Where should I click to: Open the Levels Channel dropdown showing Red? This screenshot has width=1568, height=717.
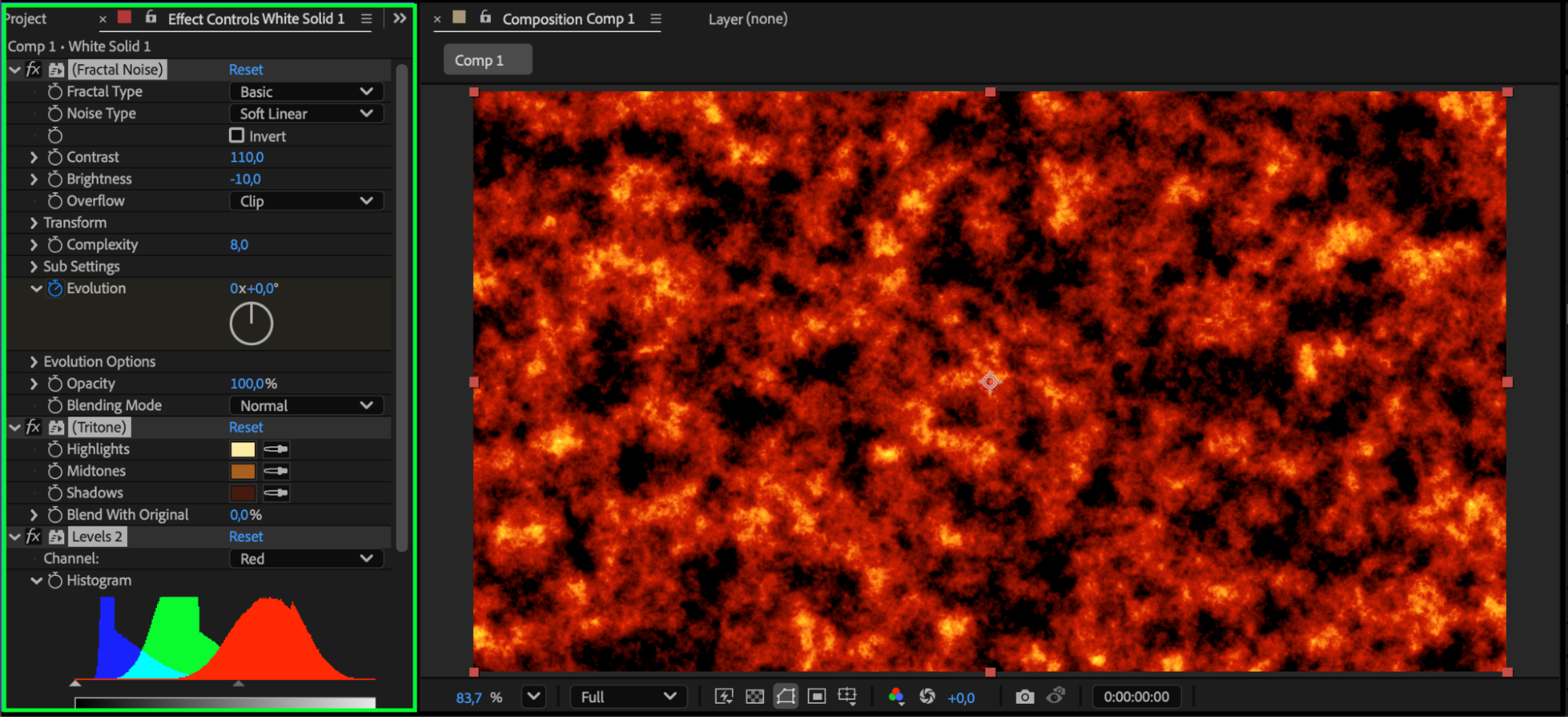click(306, 559)
